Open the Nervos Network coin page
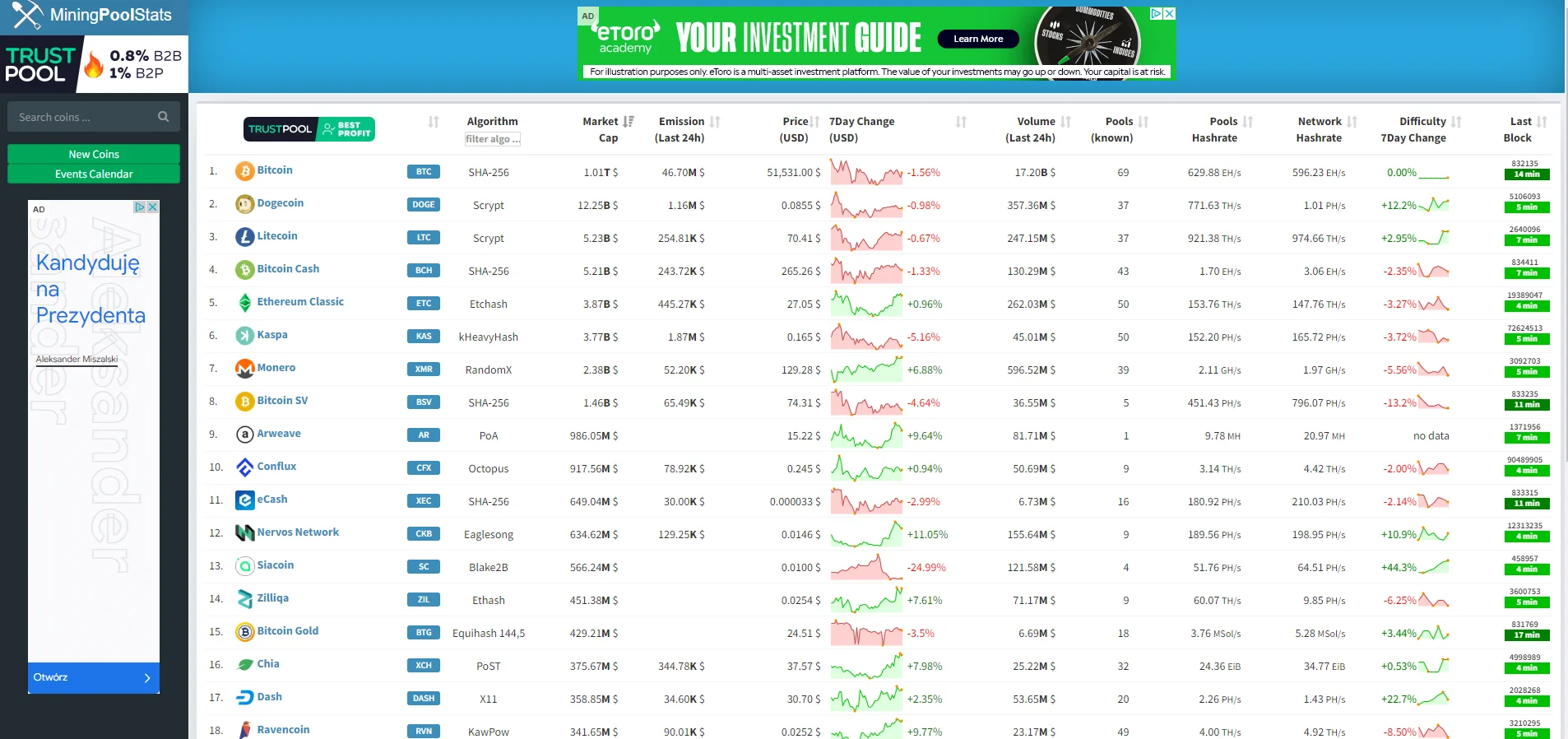Screen dimensions: 1568x739 [x=298, y=532]
